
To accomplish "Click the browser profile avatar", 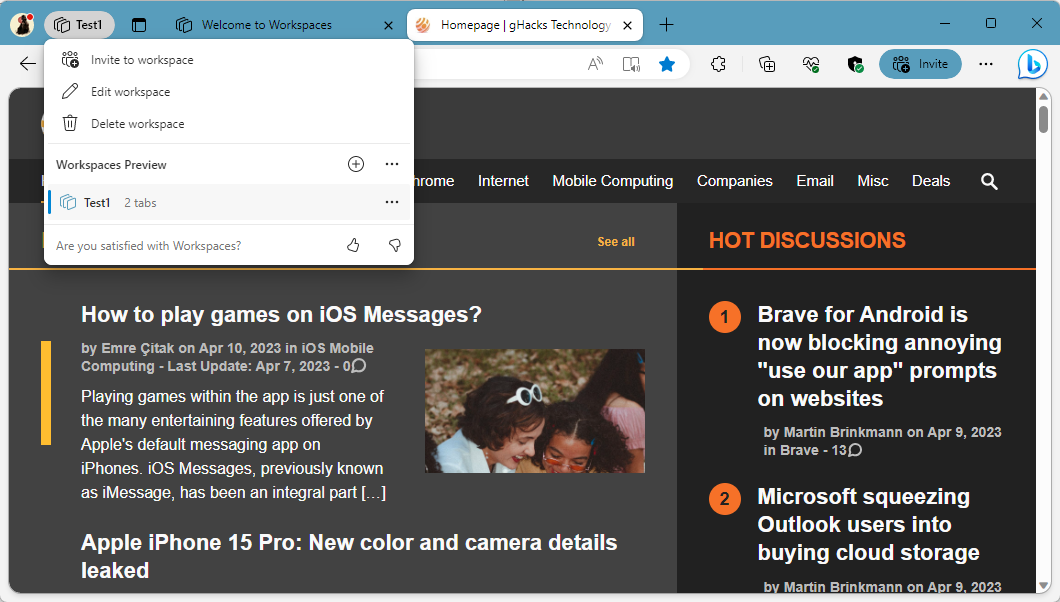I will 21,23.
